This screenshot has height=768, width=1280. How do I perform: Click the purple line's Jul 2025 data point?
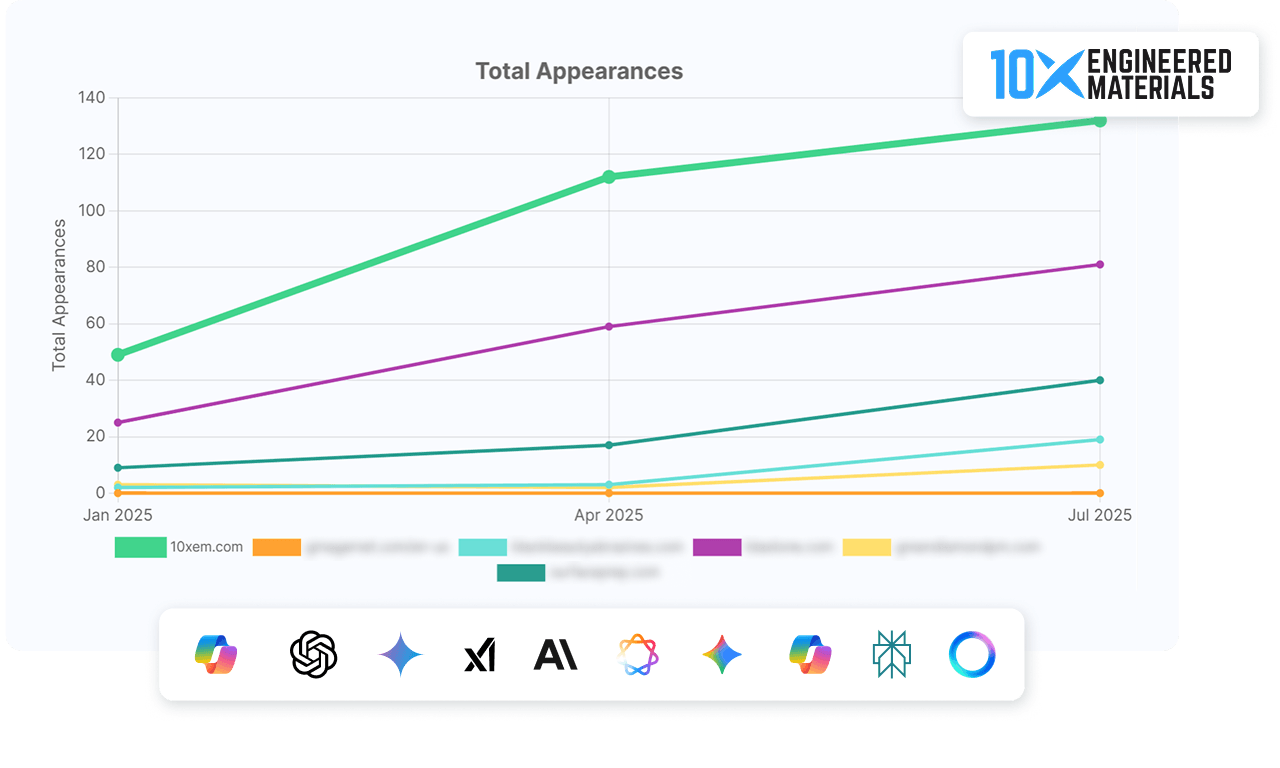click(1100, 265)
